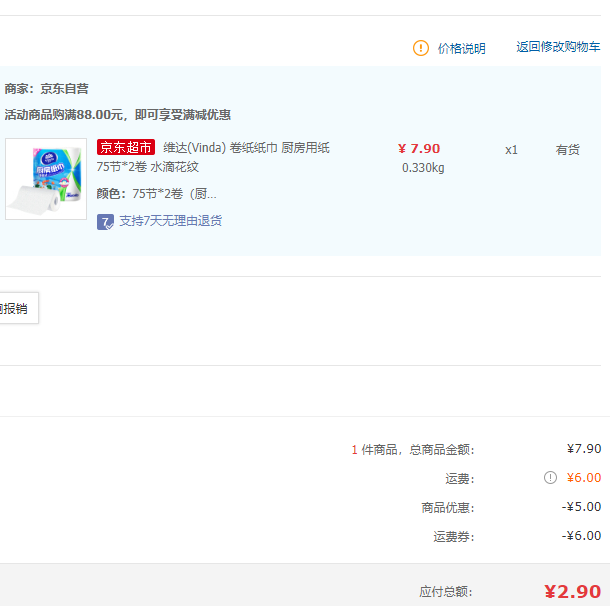This screenshot has height=606, width=610.
Task: Click the red 京东超市 badge
Action: click(126, 147)
